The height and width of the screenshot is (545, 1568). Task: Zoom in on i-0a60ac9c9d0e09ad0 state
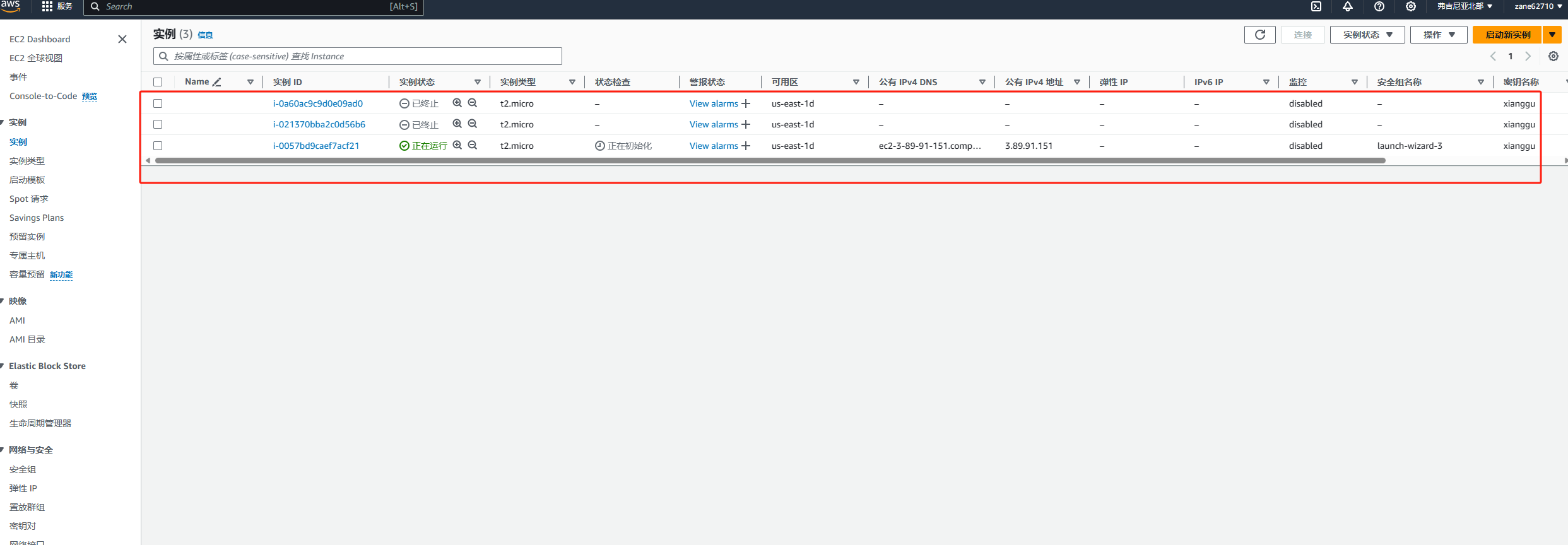pyautogui.click(x=457, y=103)
